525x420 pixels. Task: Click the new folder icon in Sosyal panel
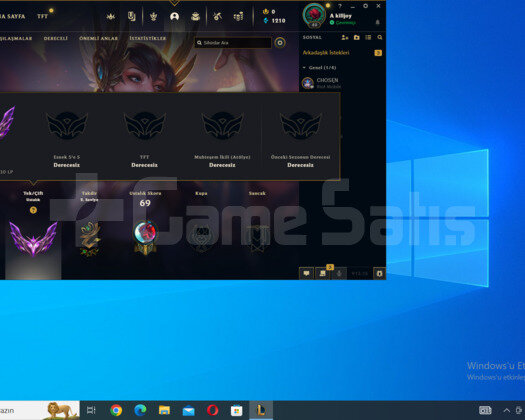coord(357,38)
